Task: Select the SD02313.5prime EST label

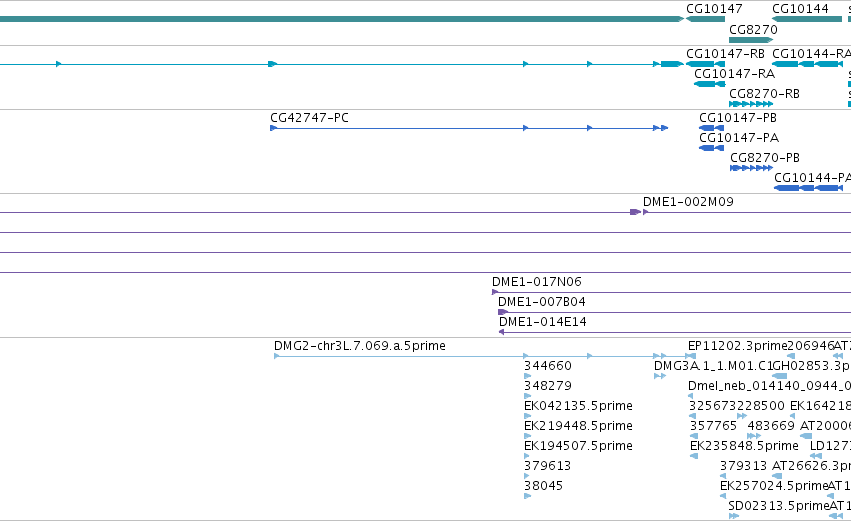Action: pos(779,506)
